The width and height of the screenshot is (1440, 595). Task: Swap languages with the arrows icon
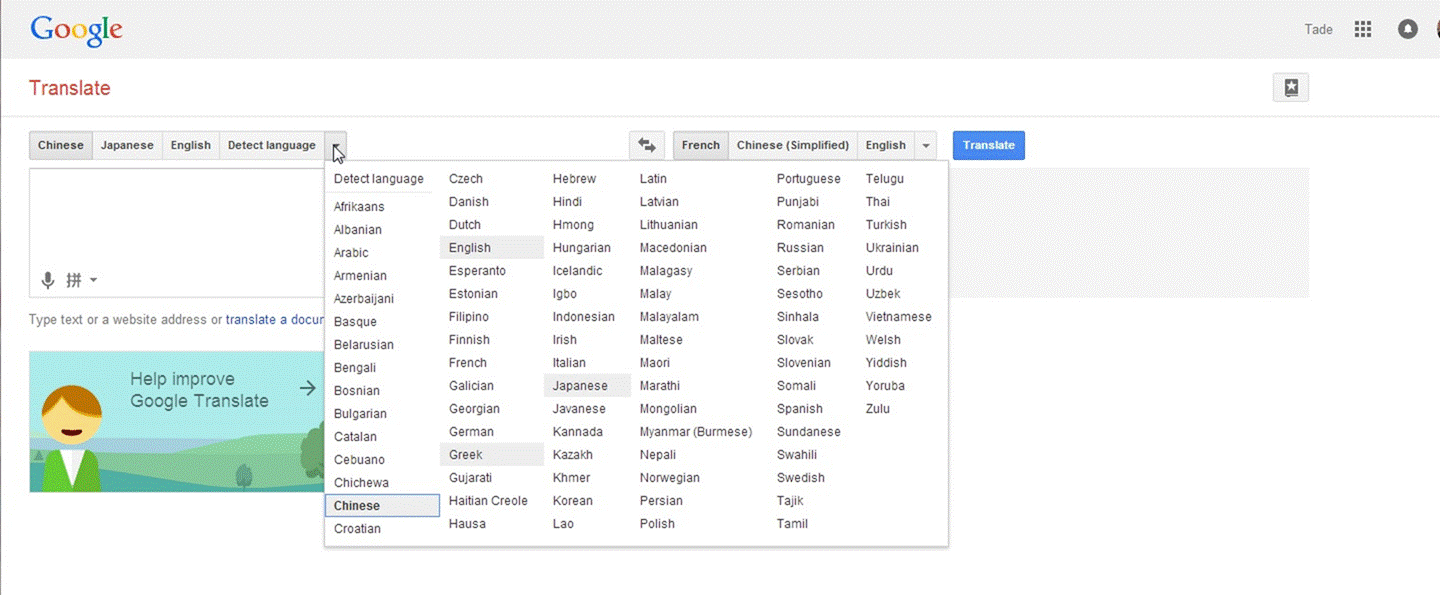pyautogui.click(x=647, y=145)
